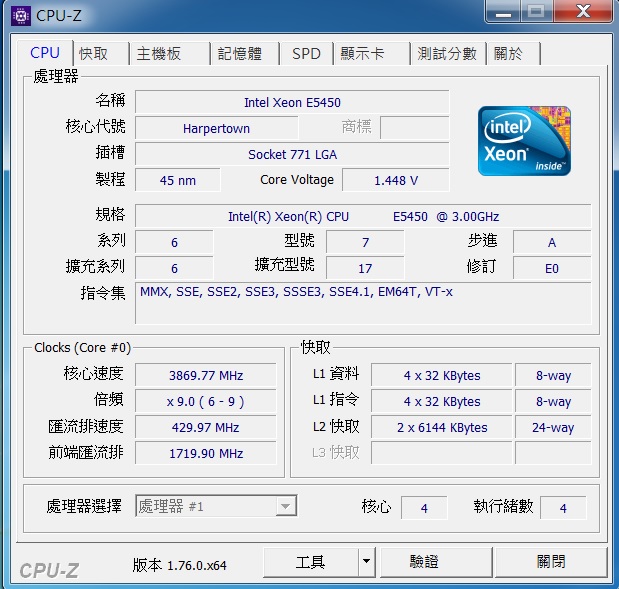Click the Intel Xeon inside logo
The width and height of the screenshot is (619, 589).
coord(524,141)
